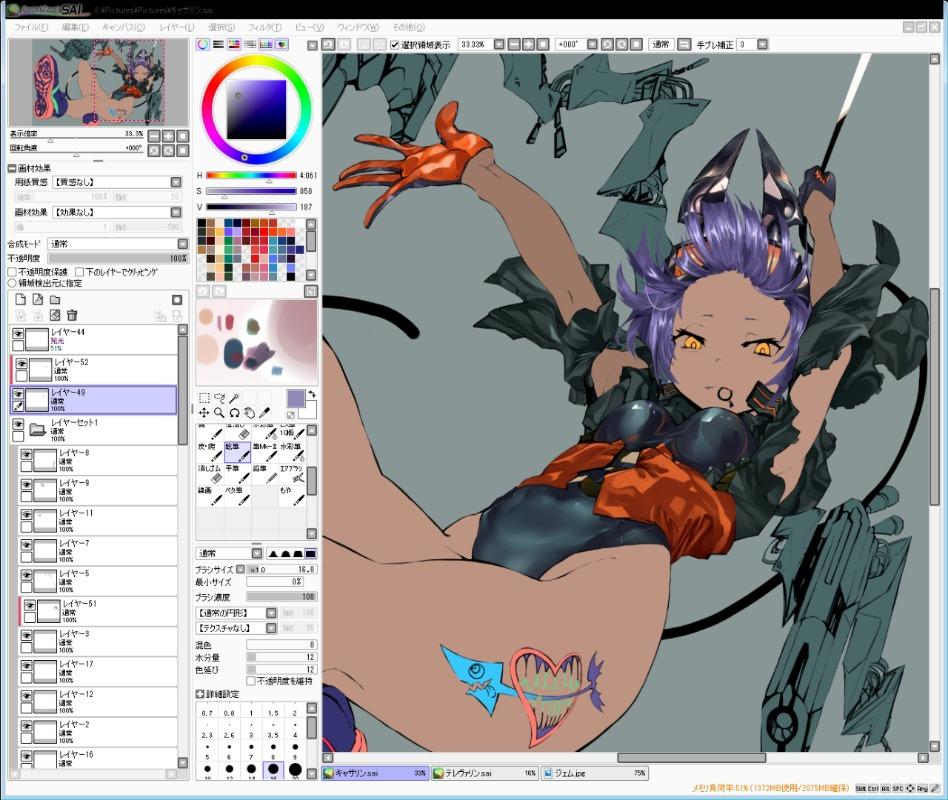Screen dimensions: 948x800
Task: Click the 通常 button in the top toolbar
Action: pos(661,44)
